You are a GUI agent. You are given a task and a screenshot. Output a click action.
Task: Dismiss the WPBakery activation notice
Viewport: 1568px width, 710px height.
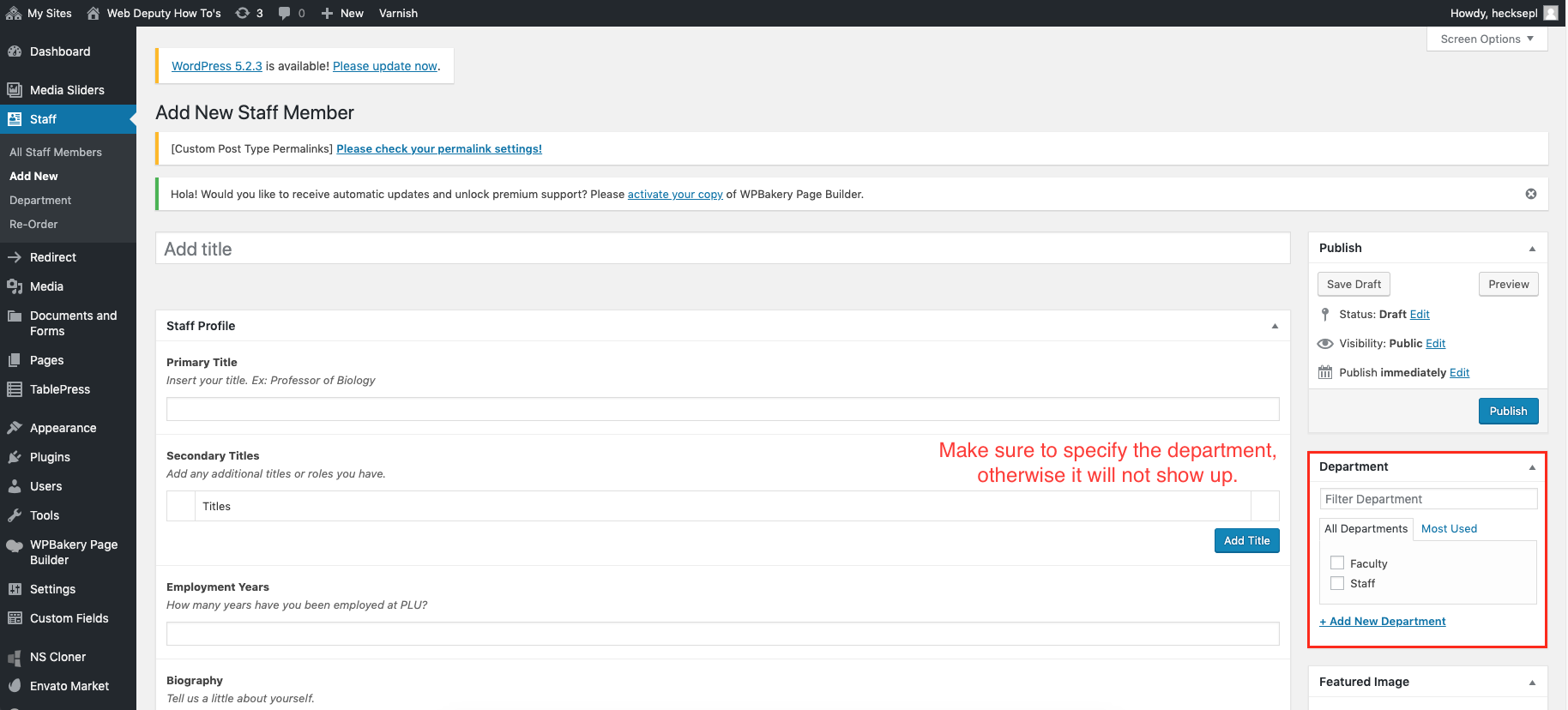1531,194
